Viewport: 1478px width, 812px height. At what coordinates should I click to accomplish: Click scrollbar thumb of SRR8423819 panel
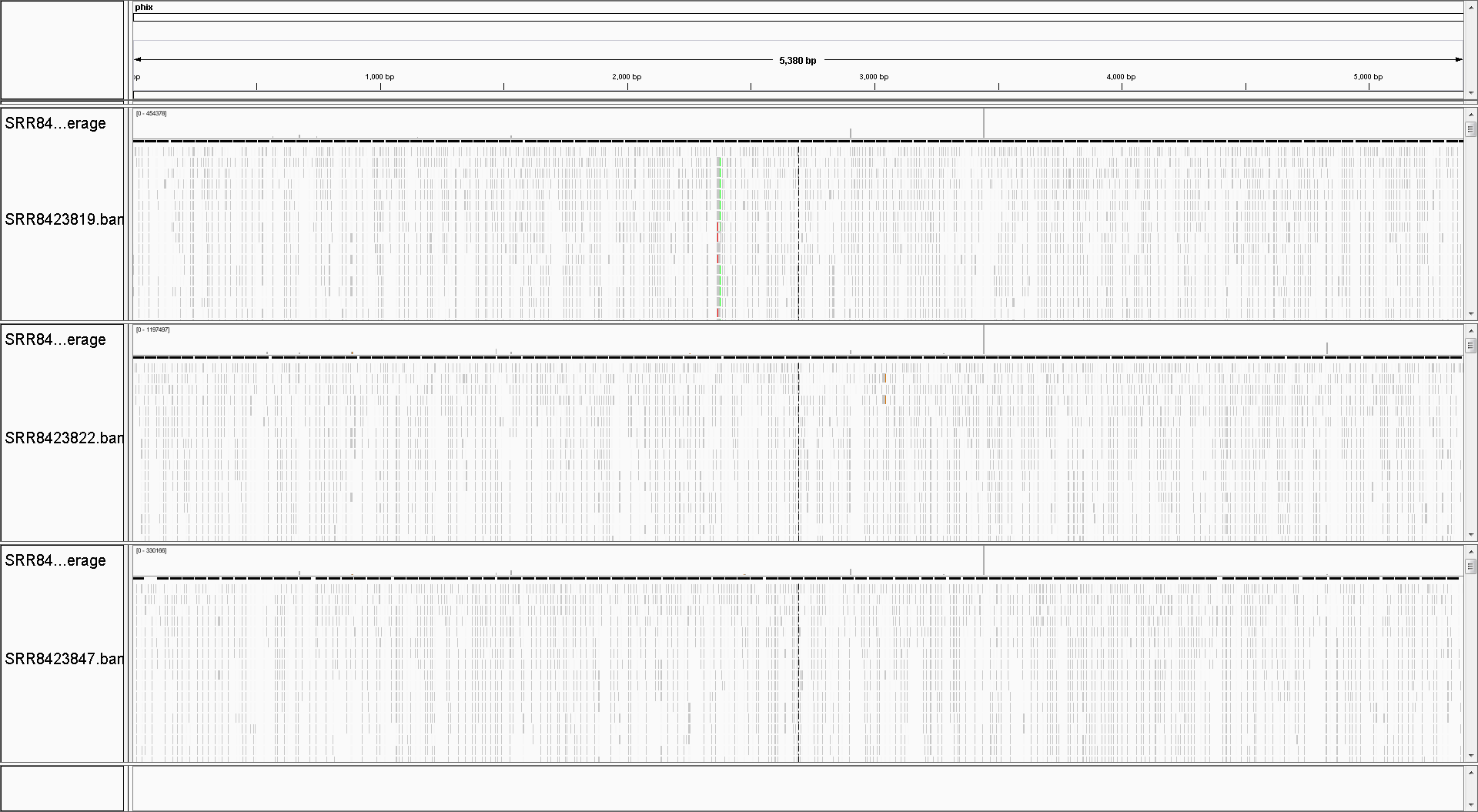(x=1471, y=129)
